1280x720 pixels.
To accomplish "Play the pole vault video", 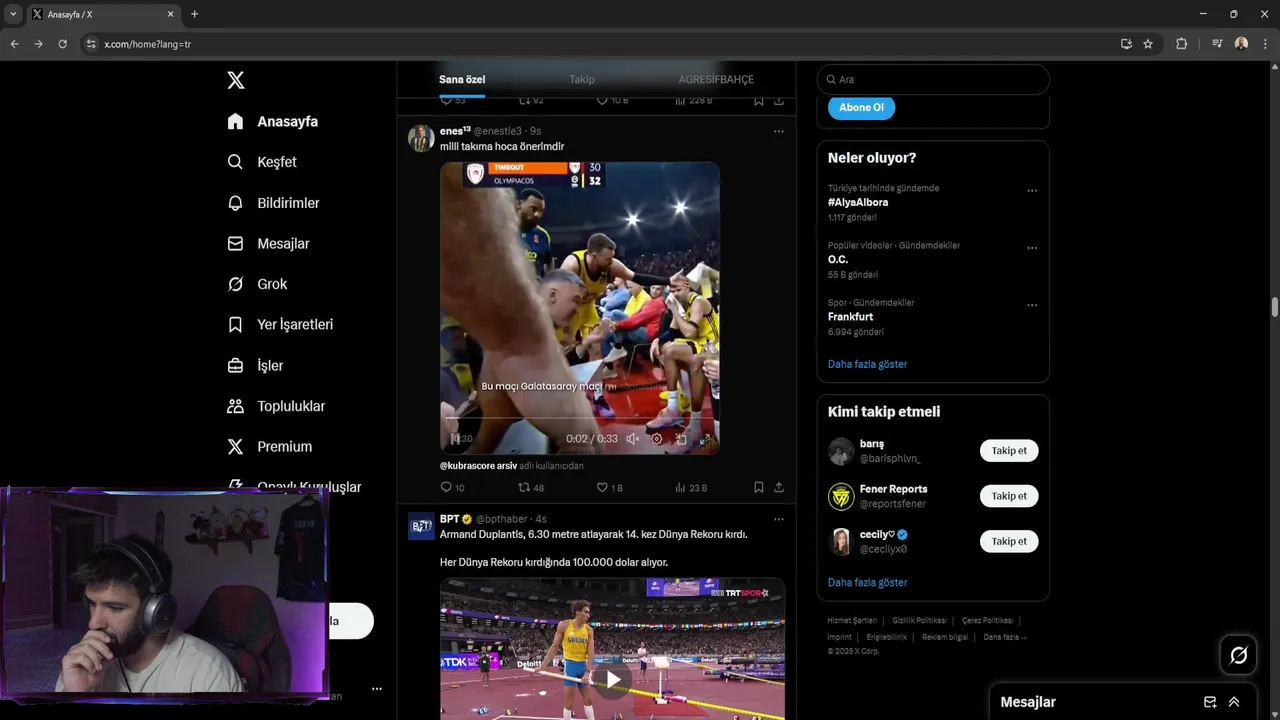I will point(612,680).
